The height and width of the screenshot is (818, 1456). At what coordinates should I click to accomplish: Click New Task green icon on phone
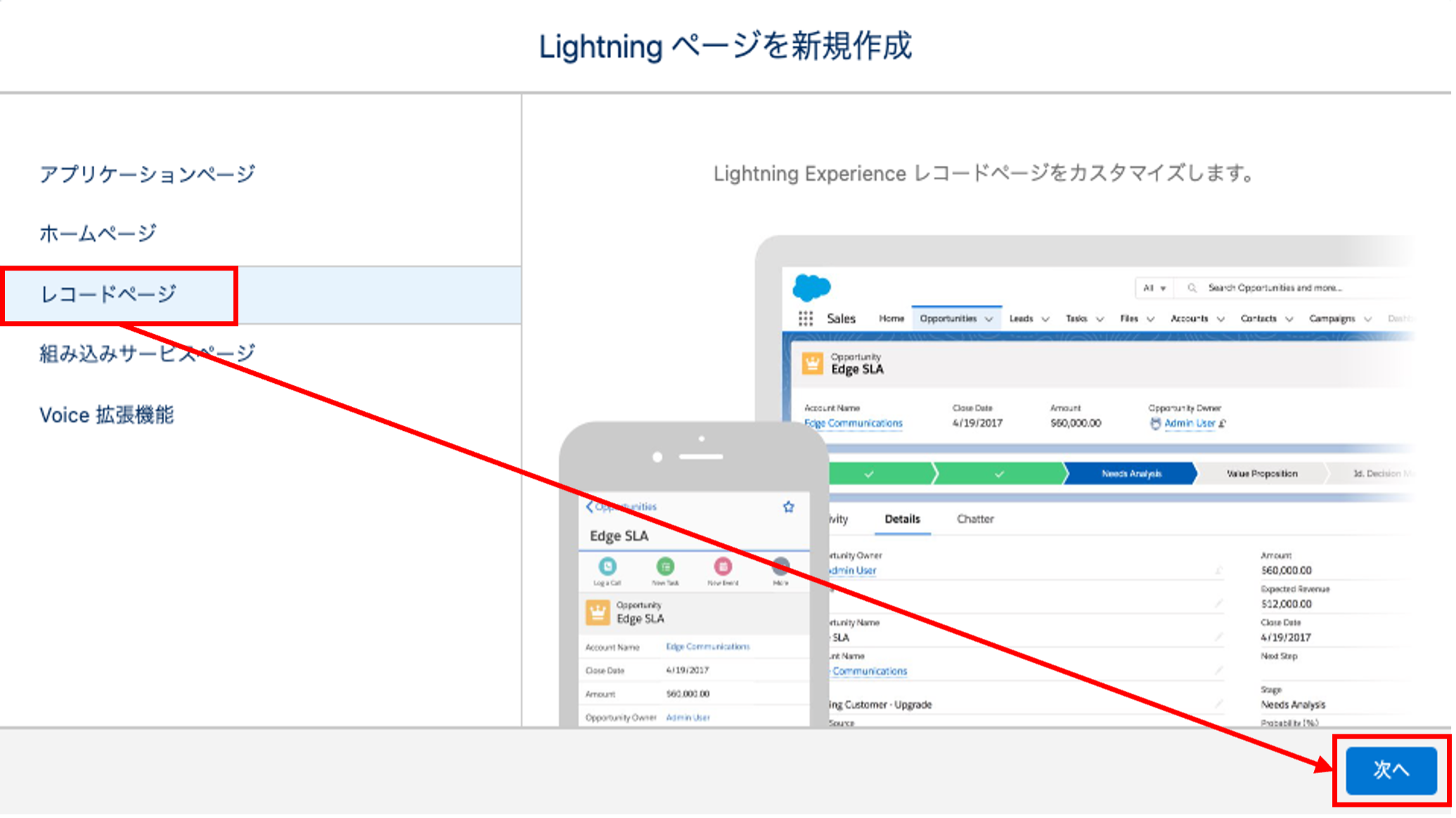[665, 566]
